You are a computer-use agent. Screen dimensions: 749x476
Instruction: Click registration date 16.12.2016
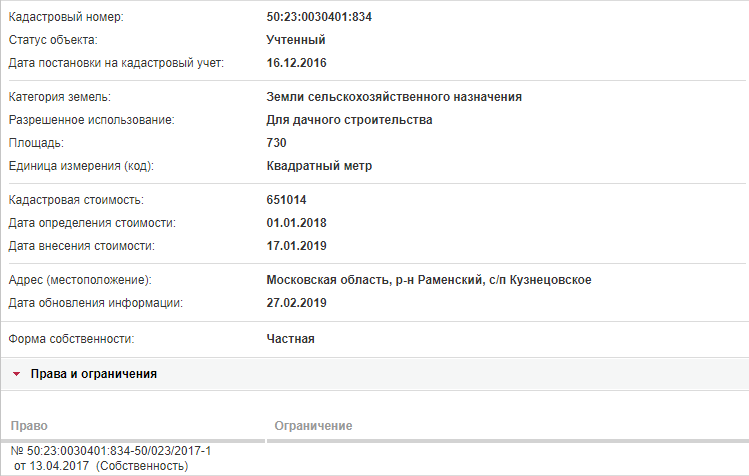(x=296, y=63)
